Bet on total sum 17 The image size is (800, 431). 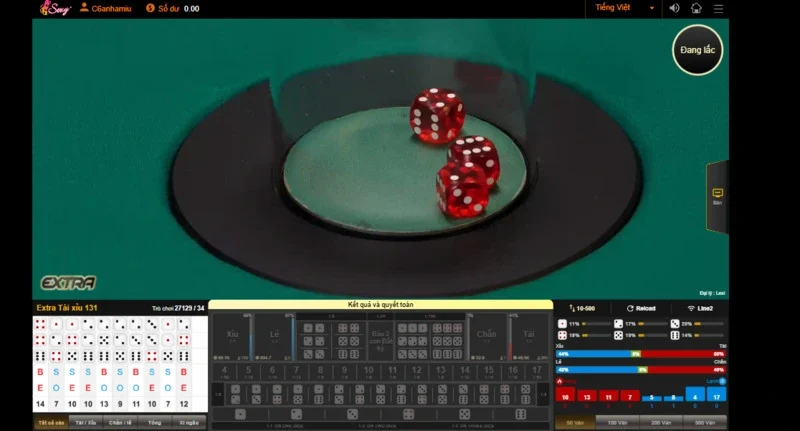[537, 371]
